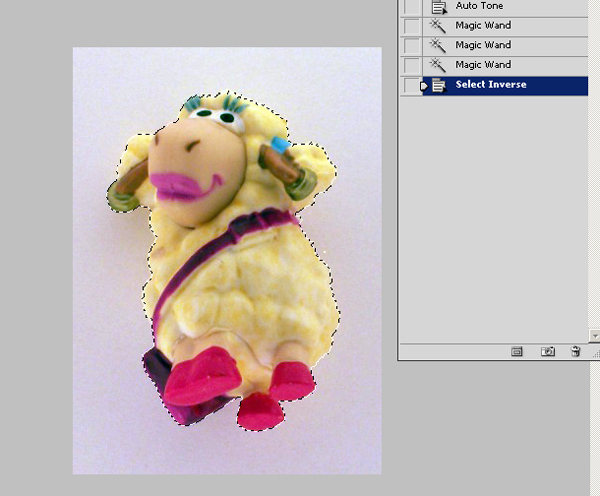Select the Auto Tone history state
This screenshot has width=600, height=496.
pyautogui.click(x=505, y=7)
